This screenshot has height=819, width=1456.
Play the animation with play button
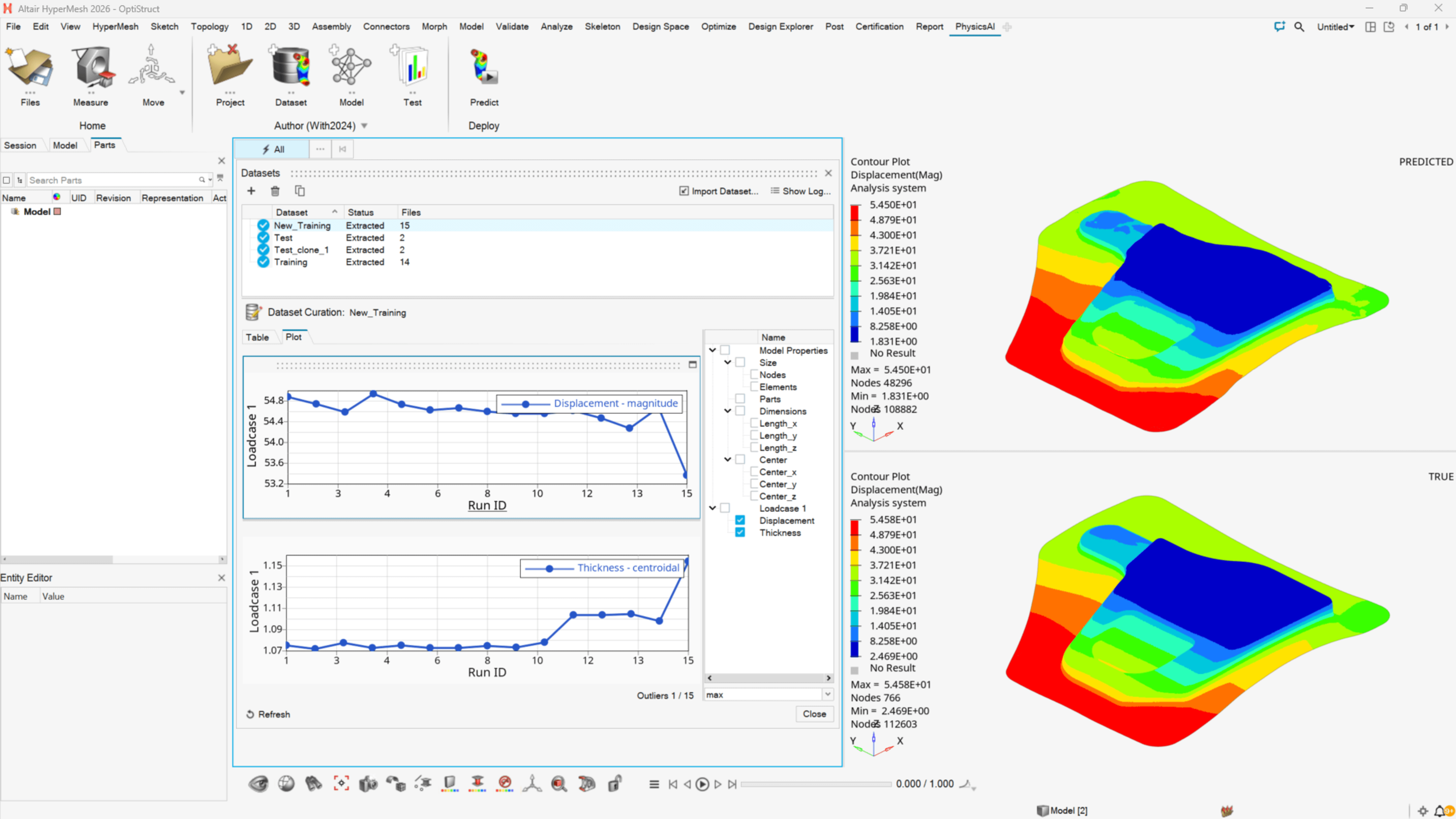pyautogui.click(x=702, y=784)
